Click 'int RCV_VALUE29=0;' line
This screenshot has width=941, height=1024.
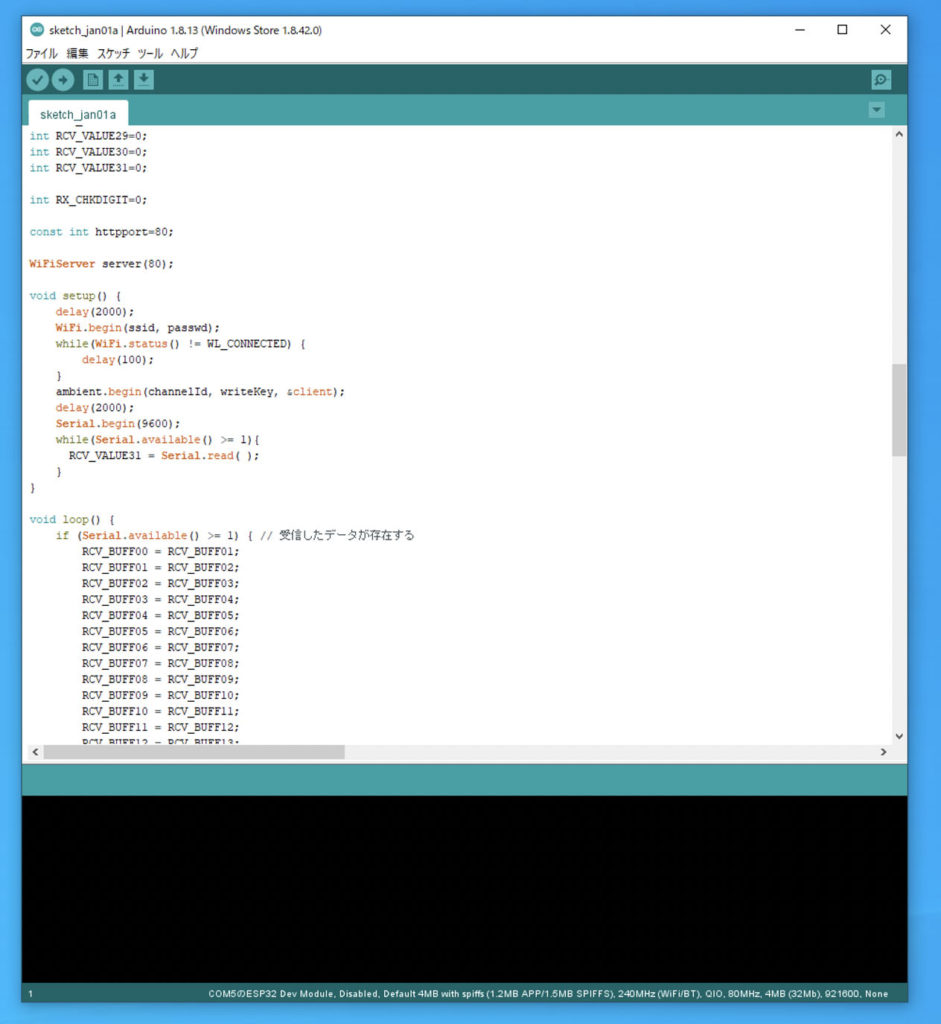pos(88,136)
